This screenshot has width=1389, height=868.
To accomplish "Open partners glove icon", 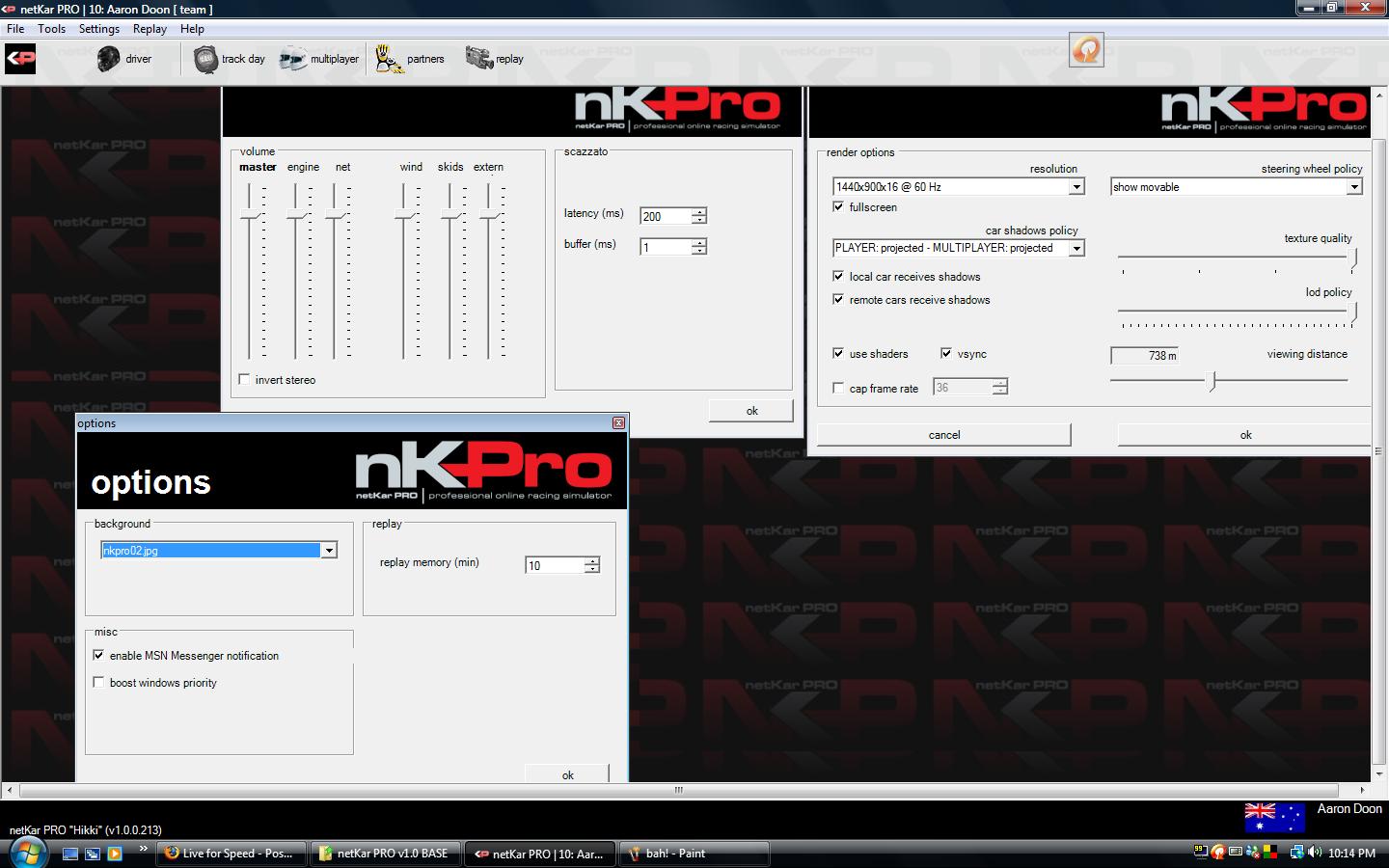I will pyautogui.click(x=389, y=59).
